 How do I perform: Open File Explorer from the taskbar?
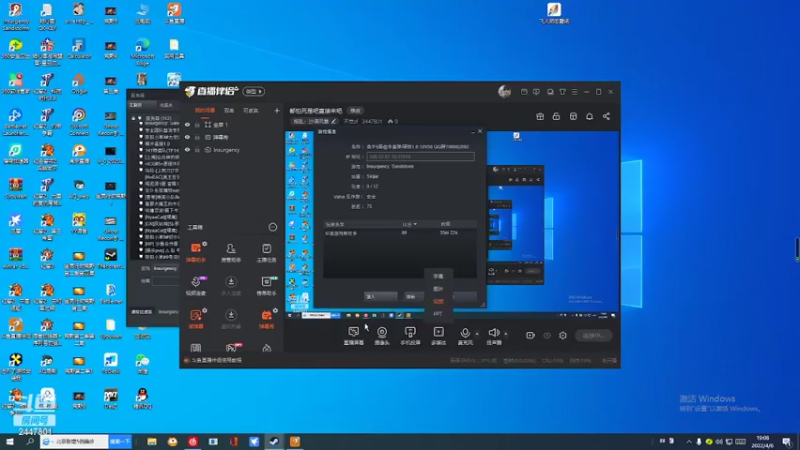point(152,441)
